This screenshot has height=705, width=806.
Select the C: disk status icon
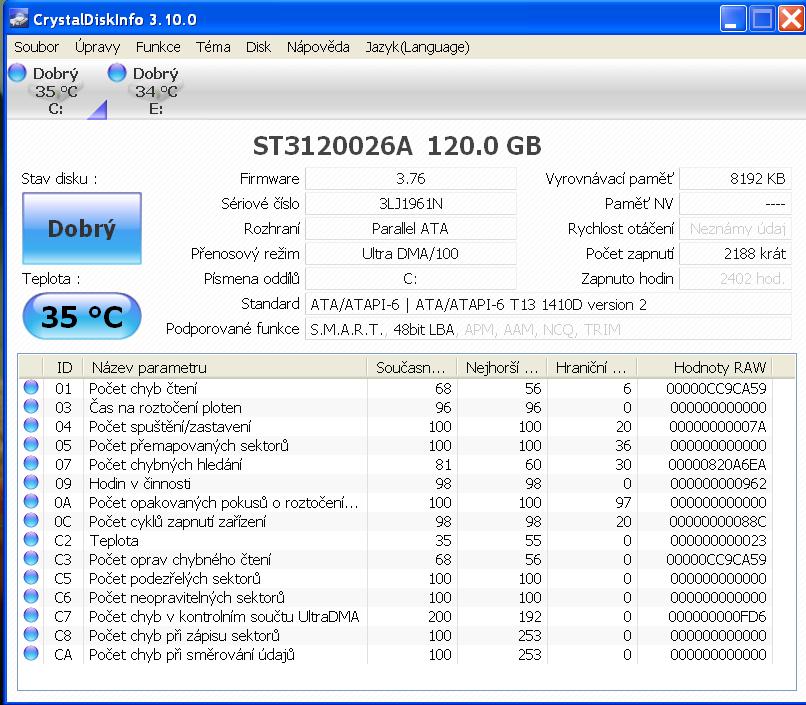(x=17, y=72)
